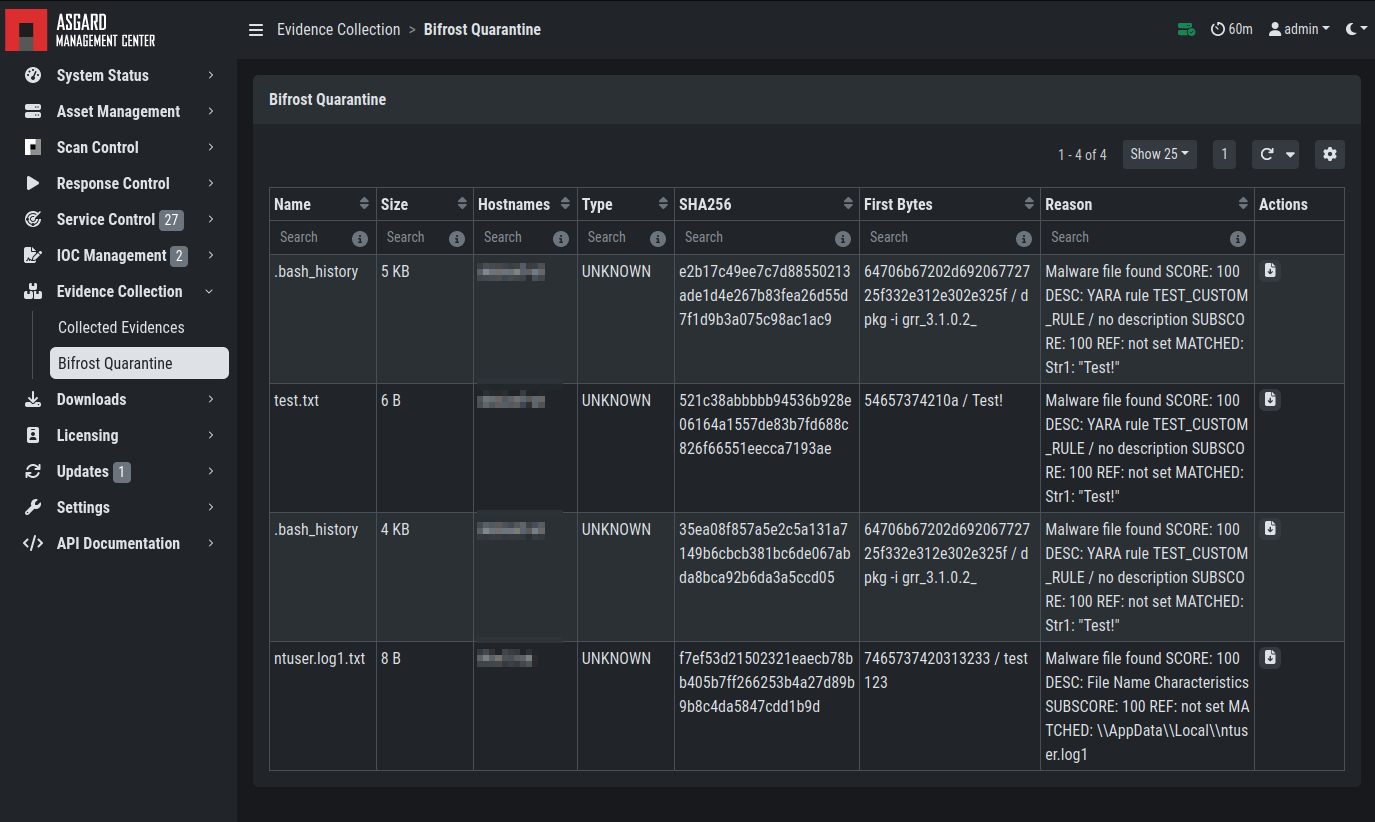Click the IOC Management edit icon
Screen dimensions: 1375x822
[33, 256]
